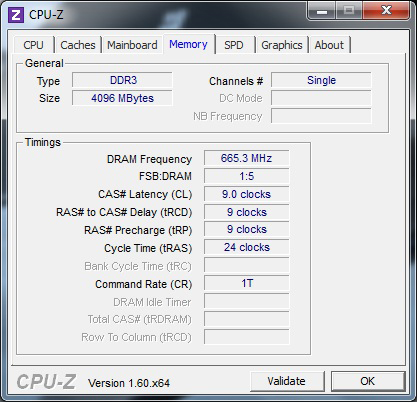
Task: Click the Validate button
Action: tap(287, 381)
